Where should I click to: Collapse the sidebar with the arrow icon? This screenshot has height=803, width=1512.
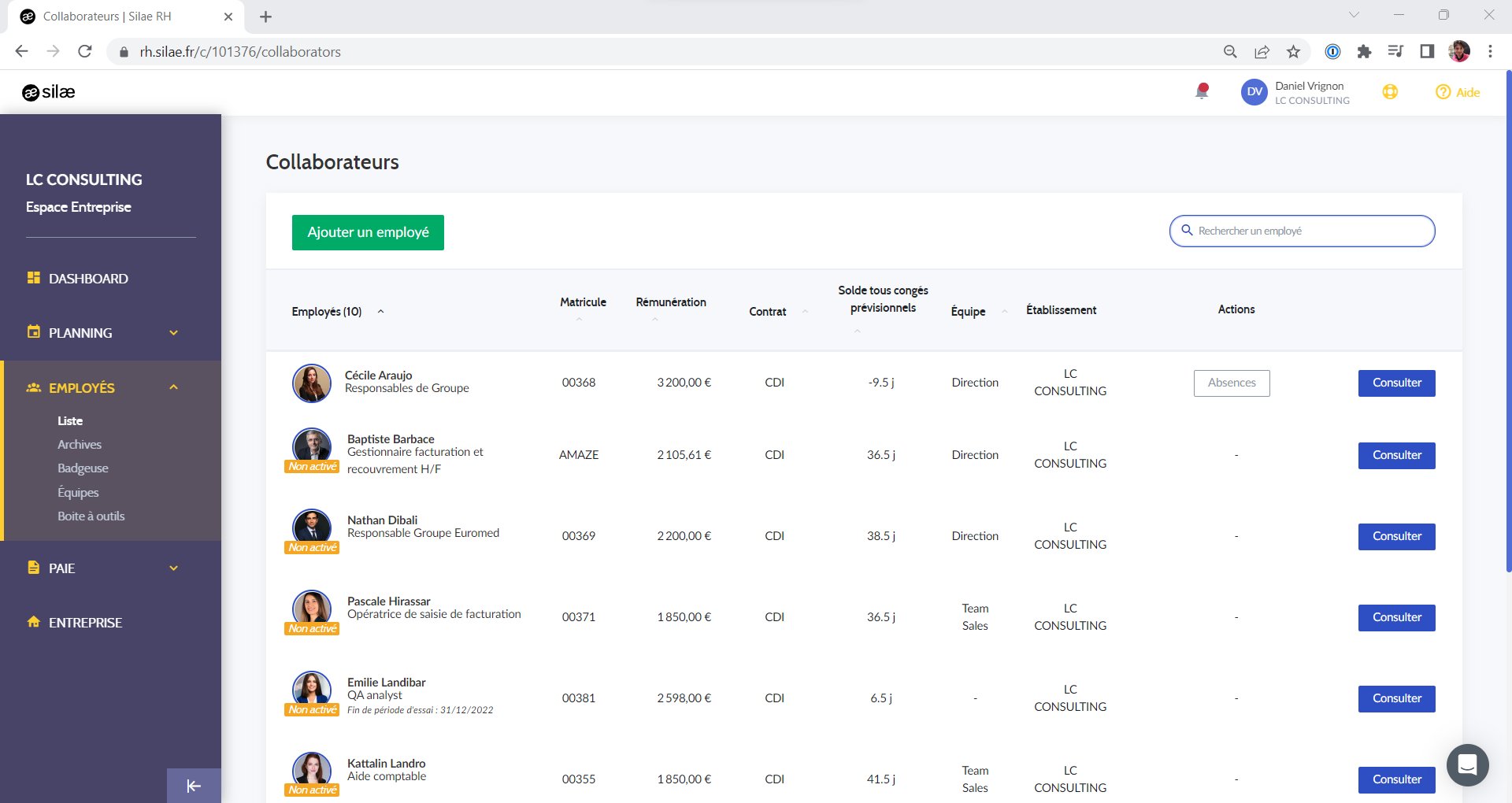click(193, 785)
